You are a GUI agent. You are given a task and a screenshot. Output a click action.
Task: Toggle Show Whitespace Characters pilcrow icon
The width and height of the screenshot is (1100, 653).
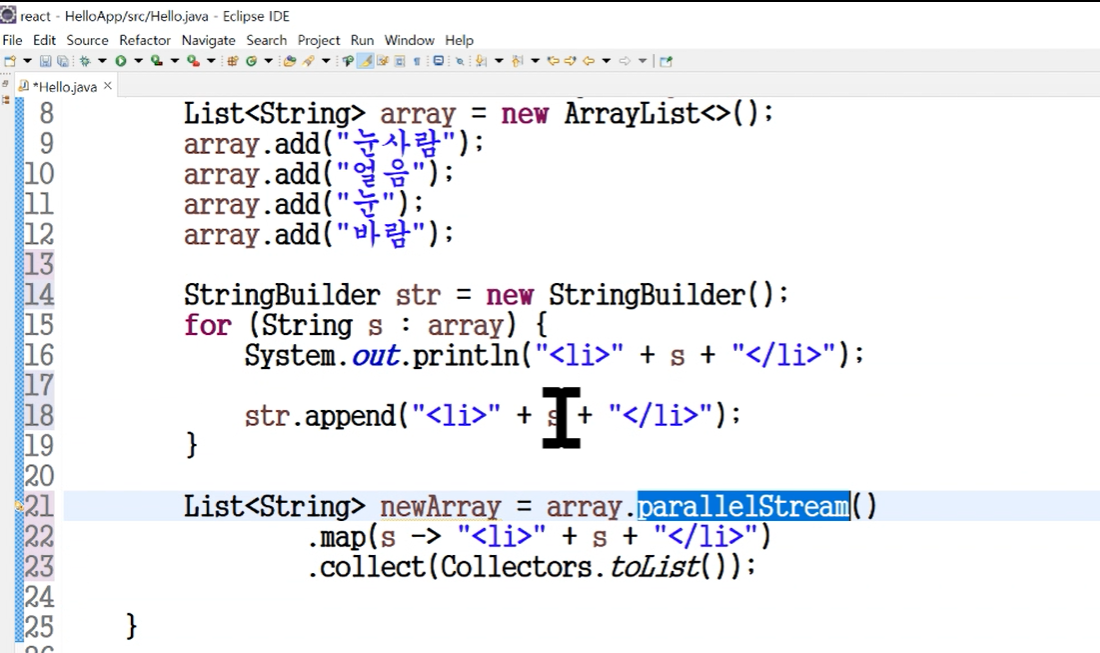click(x=416, y=61)
